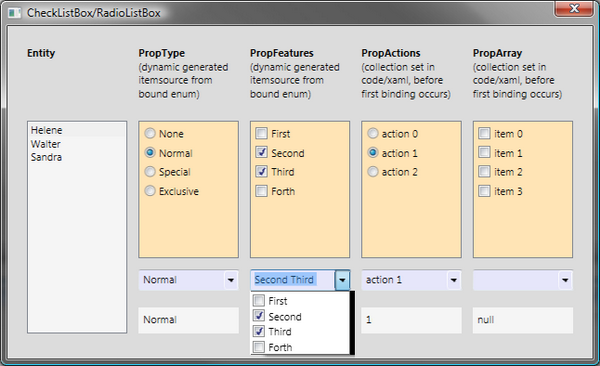The height and width of the screenshot is (366, 600).
Task: Collapse the Second Third combo box arrow
Action: coord(342,280)
